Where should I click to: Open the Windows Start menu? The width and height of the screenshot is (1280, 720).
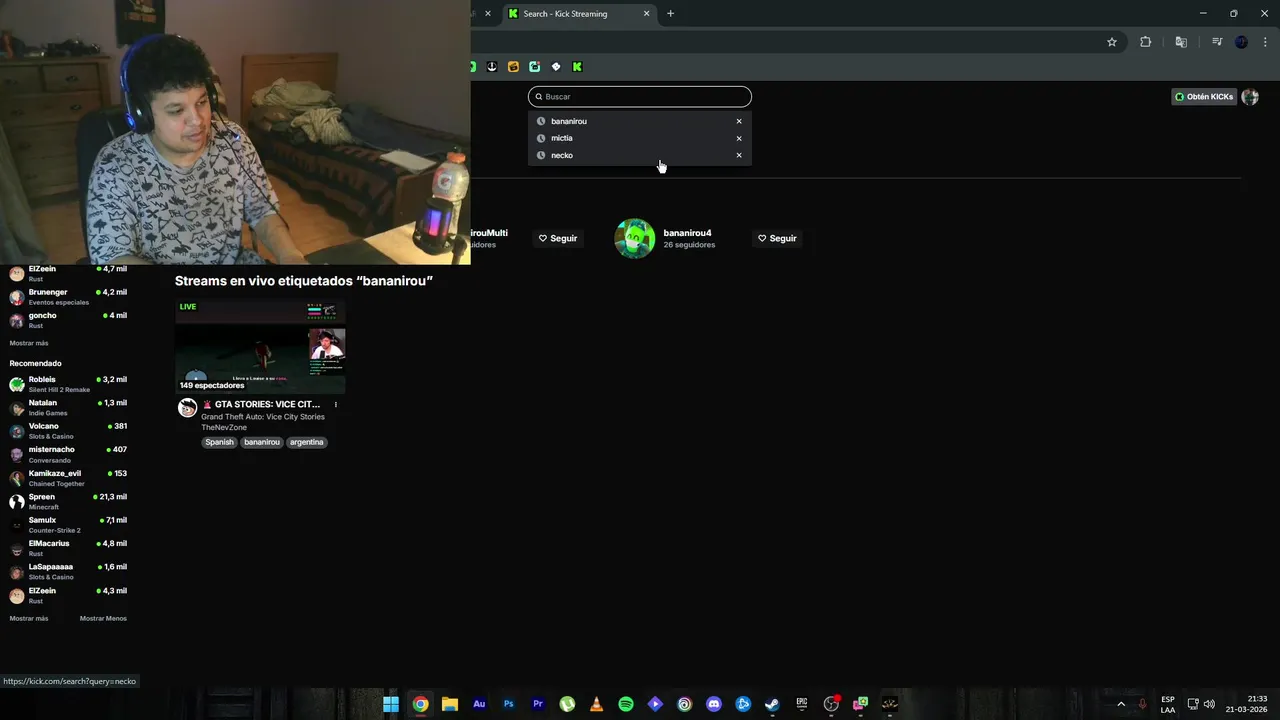391,704
